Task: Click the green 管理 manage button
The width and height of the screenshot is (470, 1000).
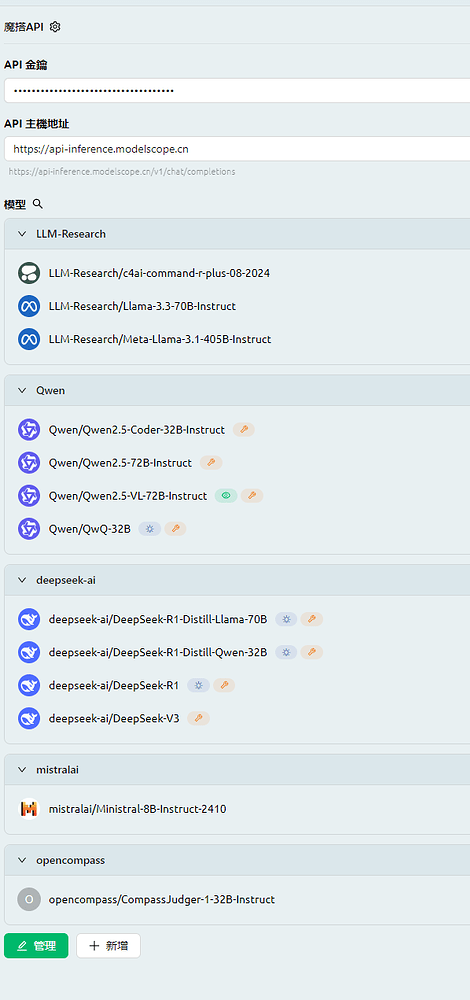Action: (36, 946)
